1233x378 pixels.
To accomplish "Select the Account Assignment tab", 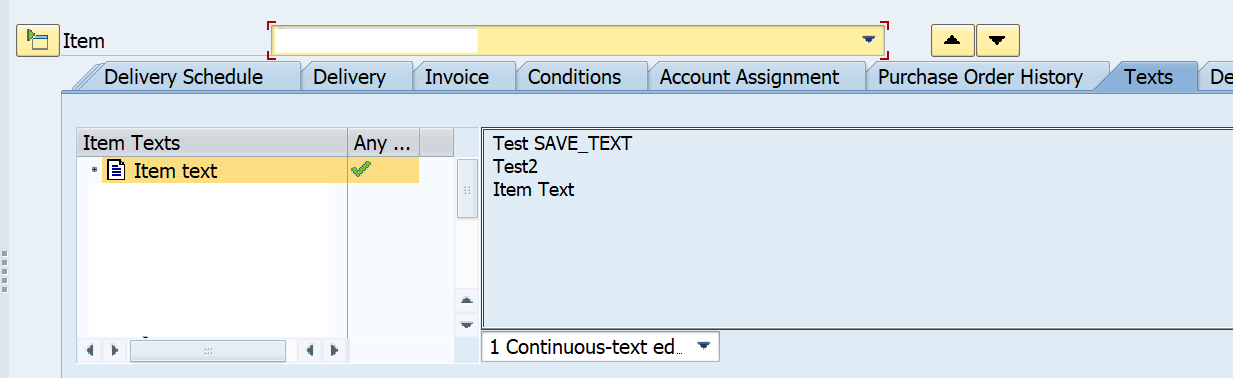I will click(749, 77).
